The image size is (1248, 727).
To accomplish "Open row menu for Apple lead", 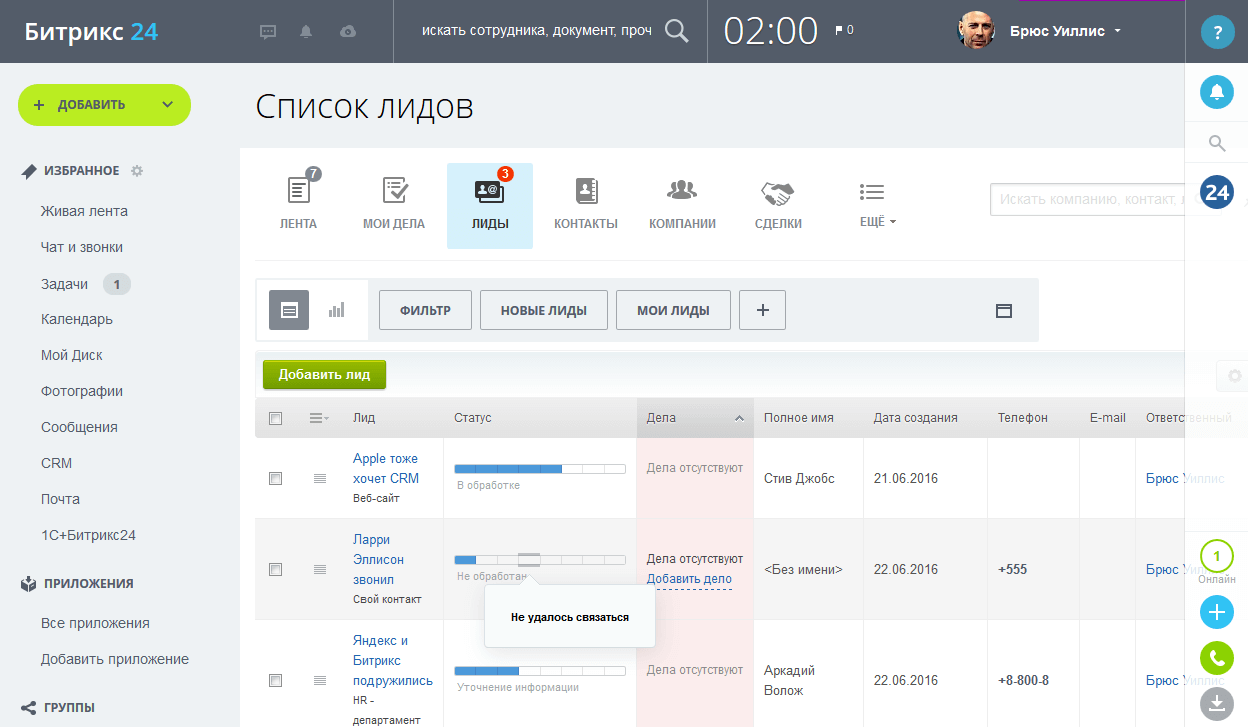I will point(320,479).
